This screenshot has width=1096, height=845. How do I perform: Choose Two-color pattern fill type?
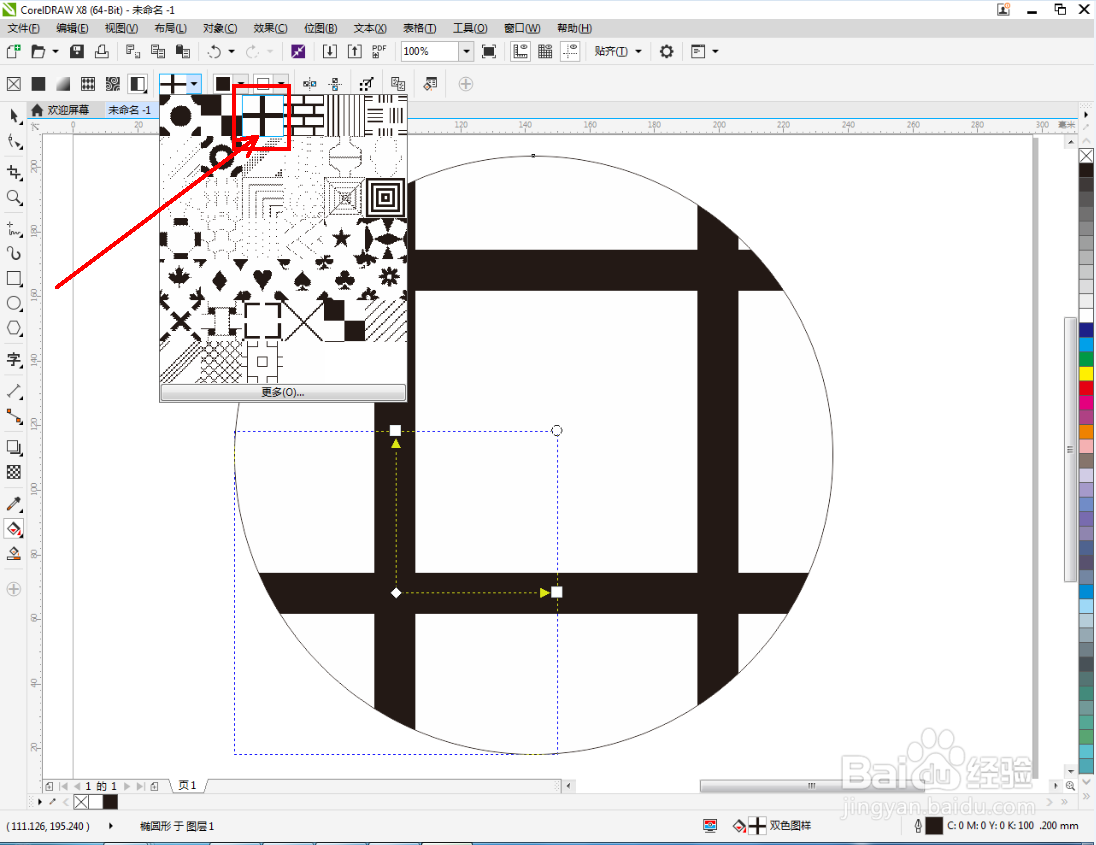point(138,84)
